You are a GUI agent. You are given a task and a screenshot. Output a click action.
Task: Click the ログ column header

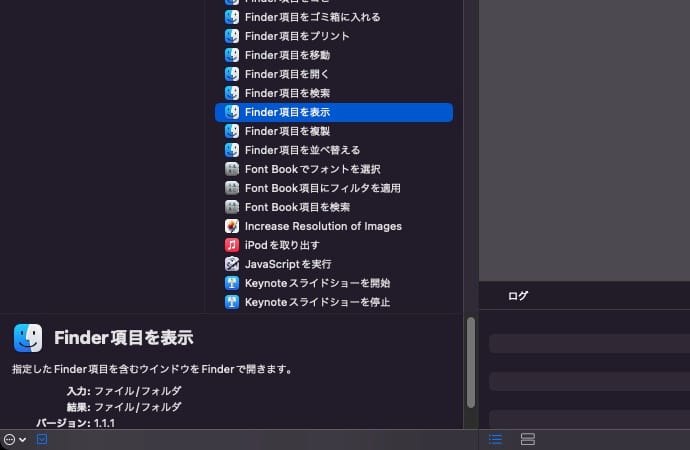(x=518, y=296)
